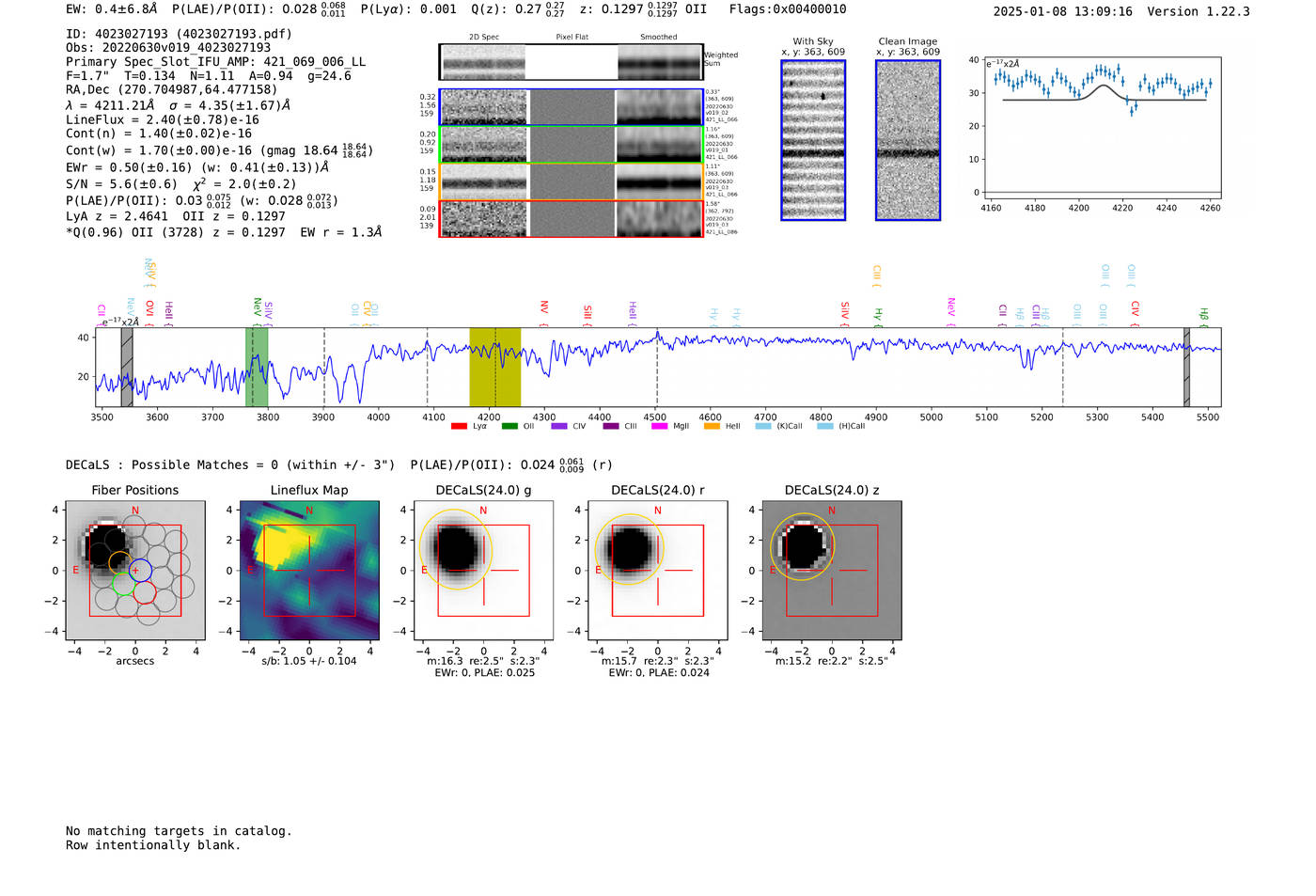1316x896 pixels.
Task: Select the (K)CaII legend swatch
Action: click(x=763, y=427)
